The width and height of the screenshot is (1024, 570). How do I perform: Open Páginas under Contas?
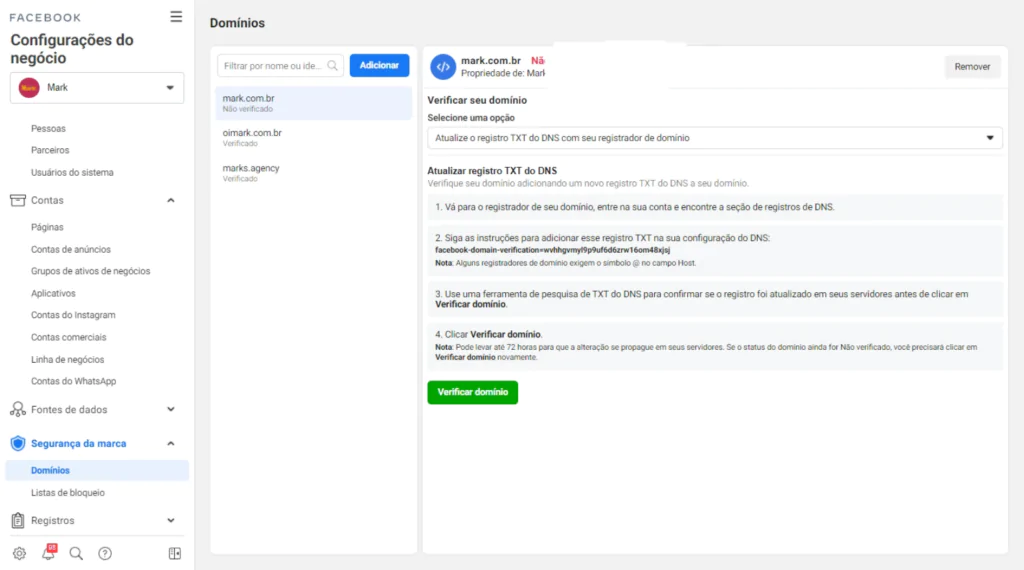coord(47,227)
